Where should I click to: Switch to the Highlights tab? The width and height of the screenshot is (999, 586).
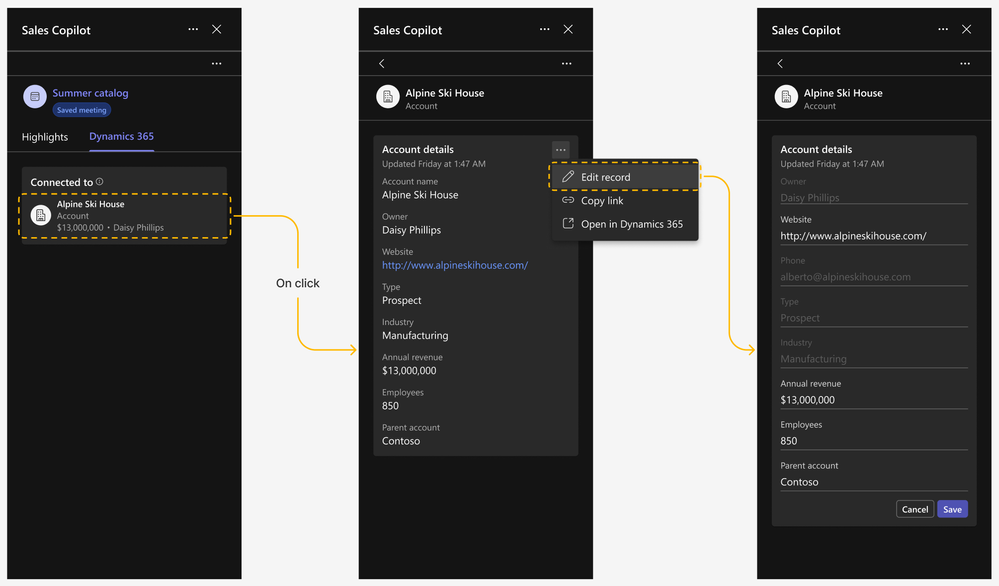click(x=45, y=137)
